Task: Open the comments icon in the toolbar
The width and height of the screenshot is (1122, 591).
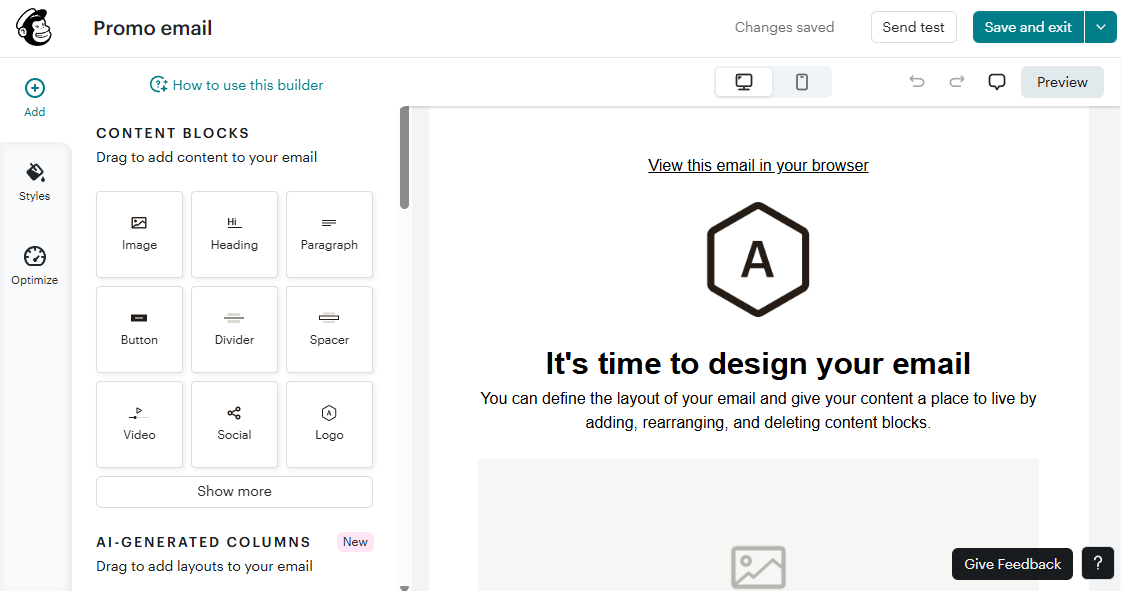Action: point(996,82)
